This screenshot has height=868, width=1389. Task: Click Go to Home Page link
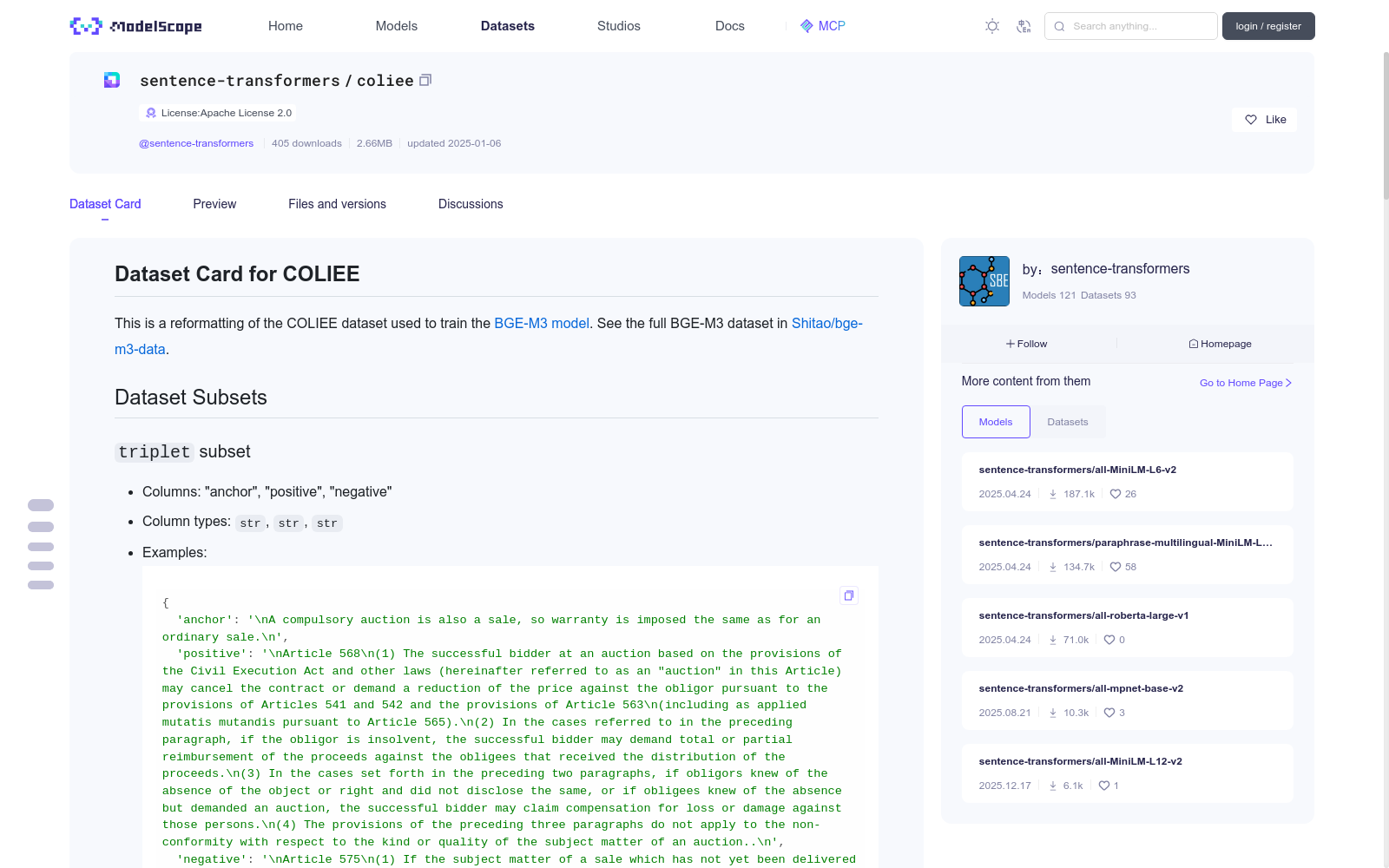point(1246,383)
